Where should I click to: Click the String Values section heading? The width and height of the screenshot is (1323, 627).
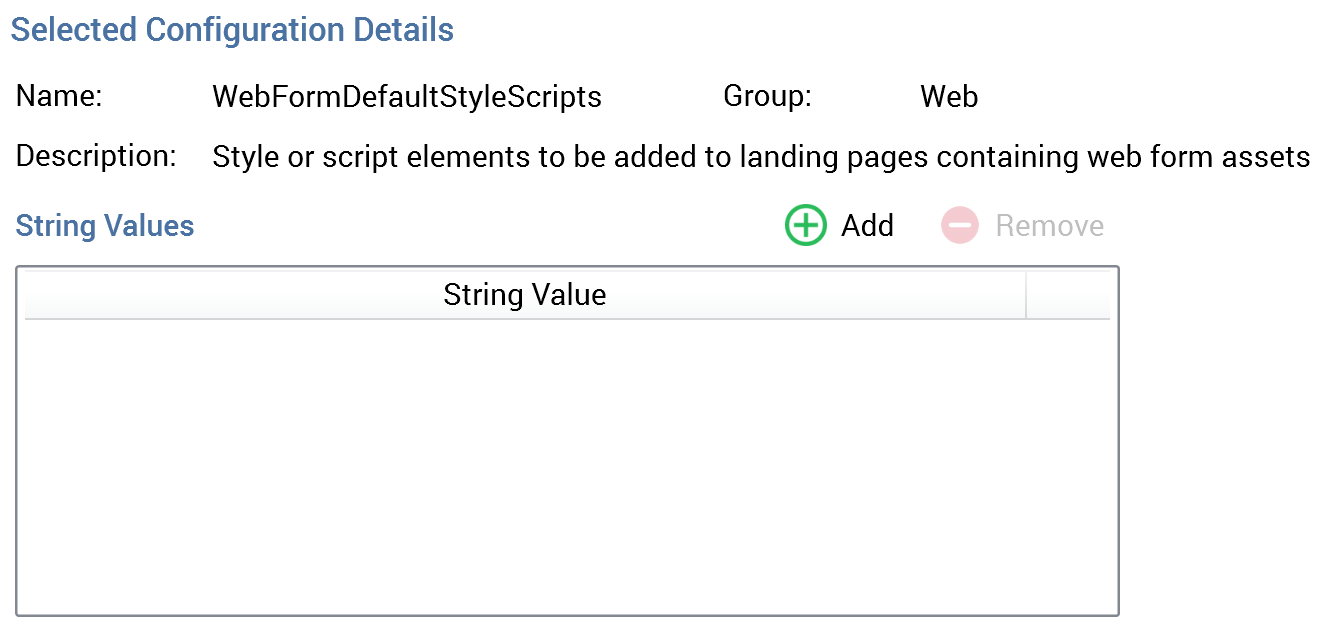coord(105,226)
